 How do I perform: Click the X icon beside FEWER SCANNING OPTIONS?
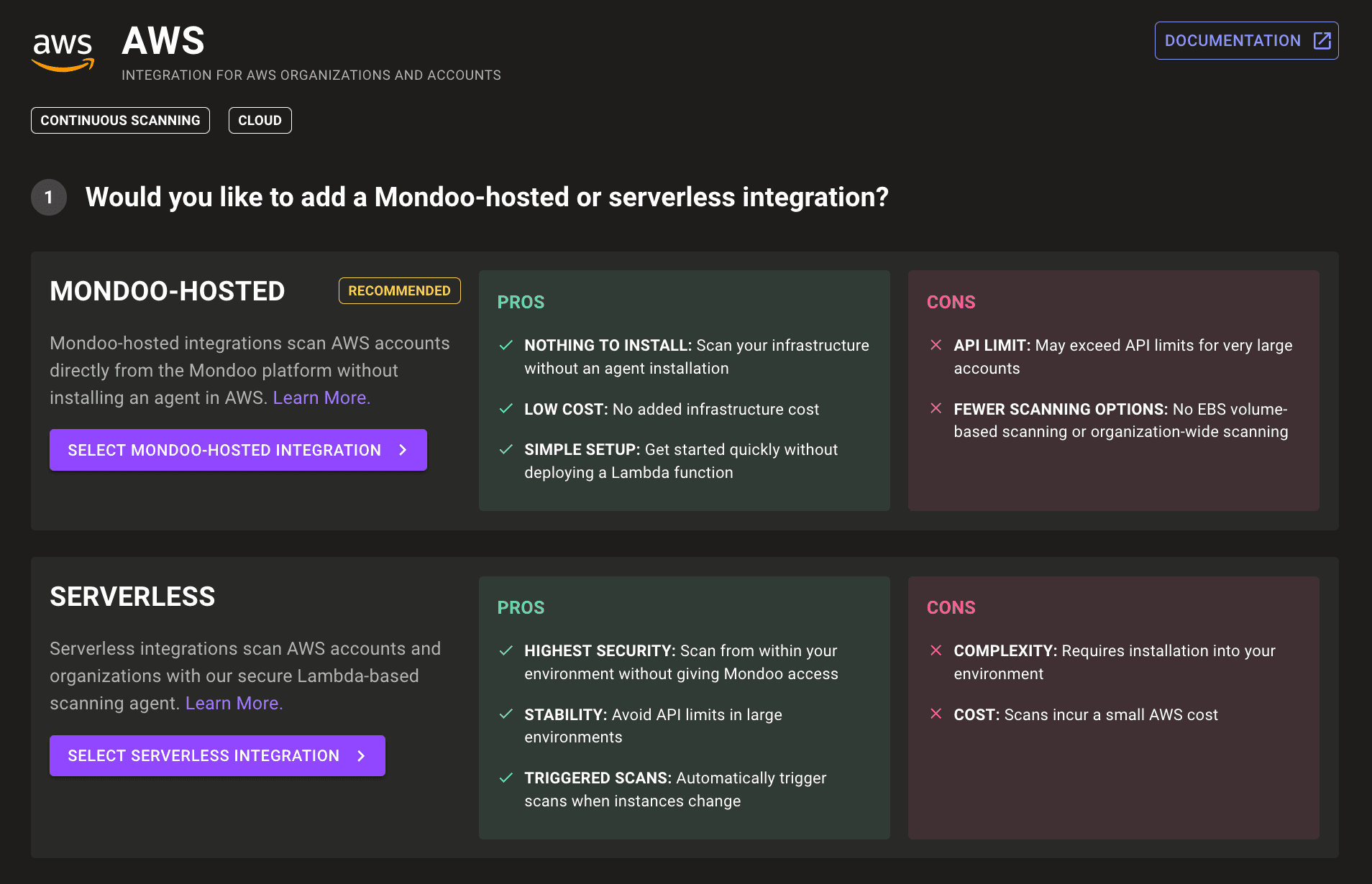(x=936, y=409)
